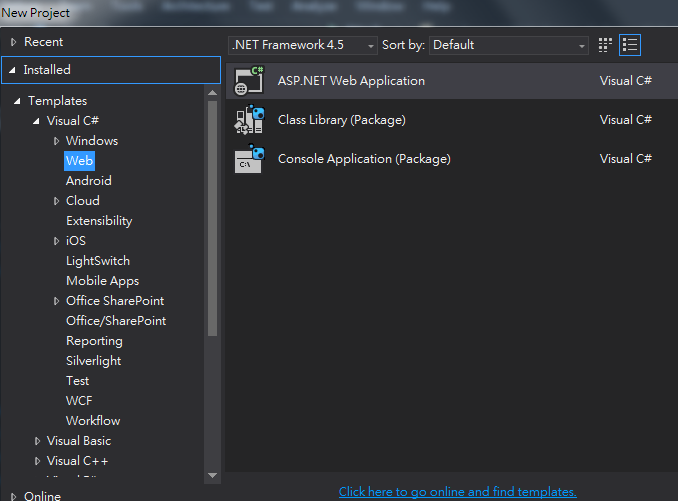678x501 pixels.
Task: Click Visual C# label in Class Library row
Action: pos(626,120)
